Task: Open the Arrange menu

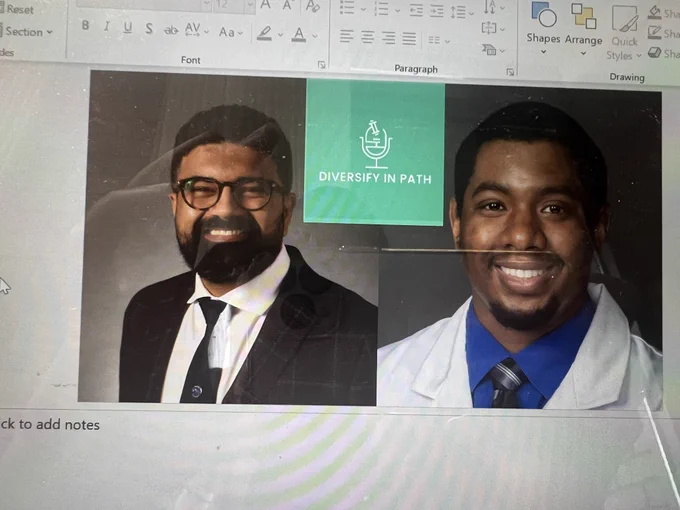Action: 583,30
